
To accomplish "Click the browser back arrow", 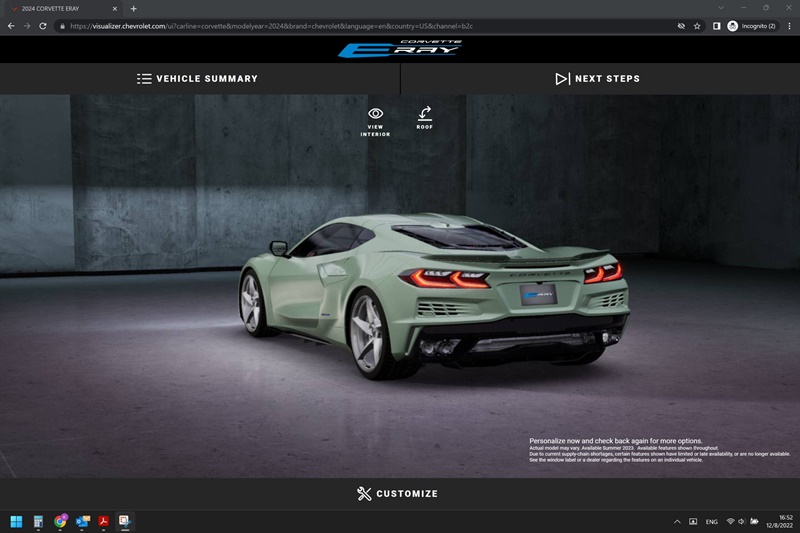I will [11, 25].
